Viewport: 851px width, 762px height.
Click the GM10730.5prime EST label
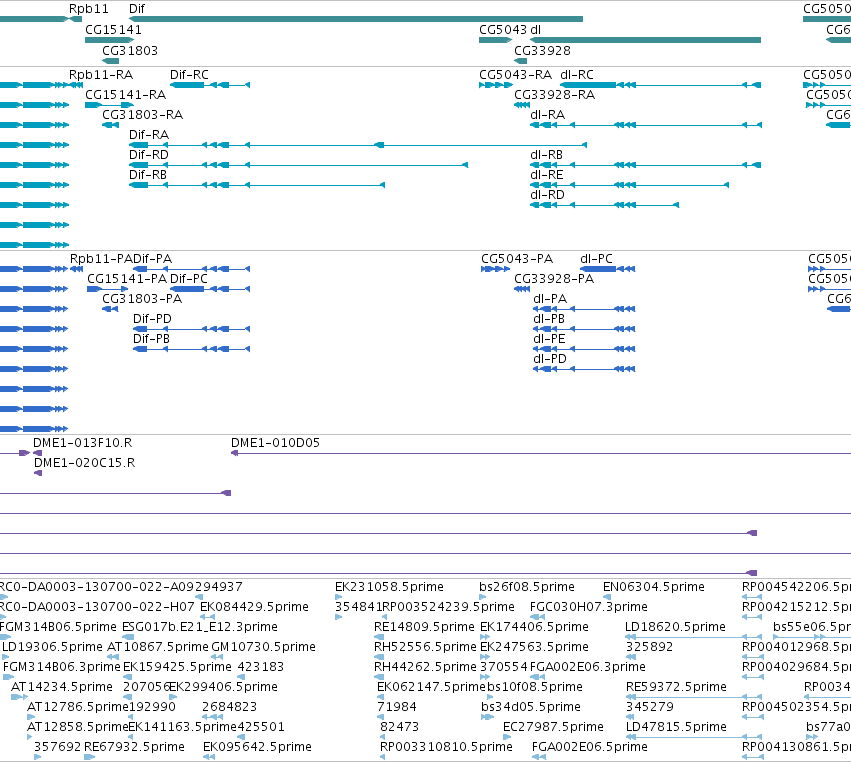point(263,647)
